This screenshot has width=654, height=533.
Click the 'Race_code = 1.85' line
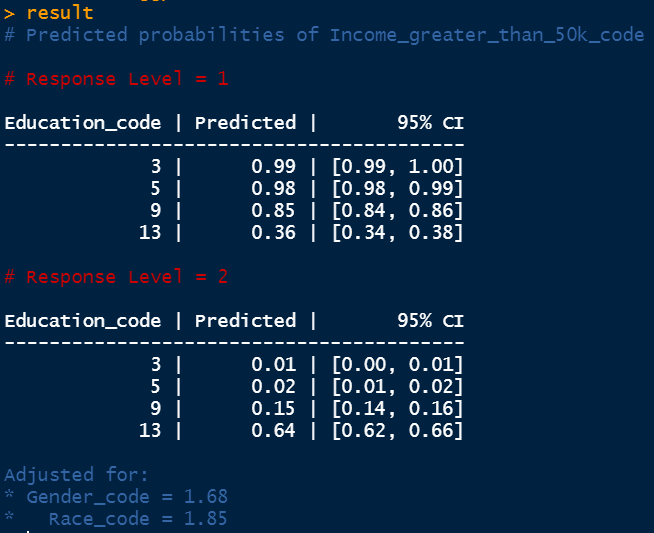coord(138,519)
